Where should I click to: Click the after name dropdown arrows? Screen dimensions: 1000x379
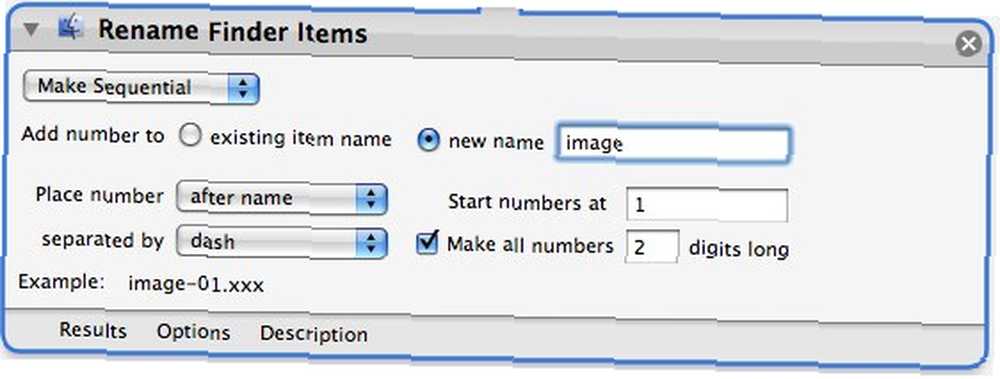[371, 200]
